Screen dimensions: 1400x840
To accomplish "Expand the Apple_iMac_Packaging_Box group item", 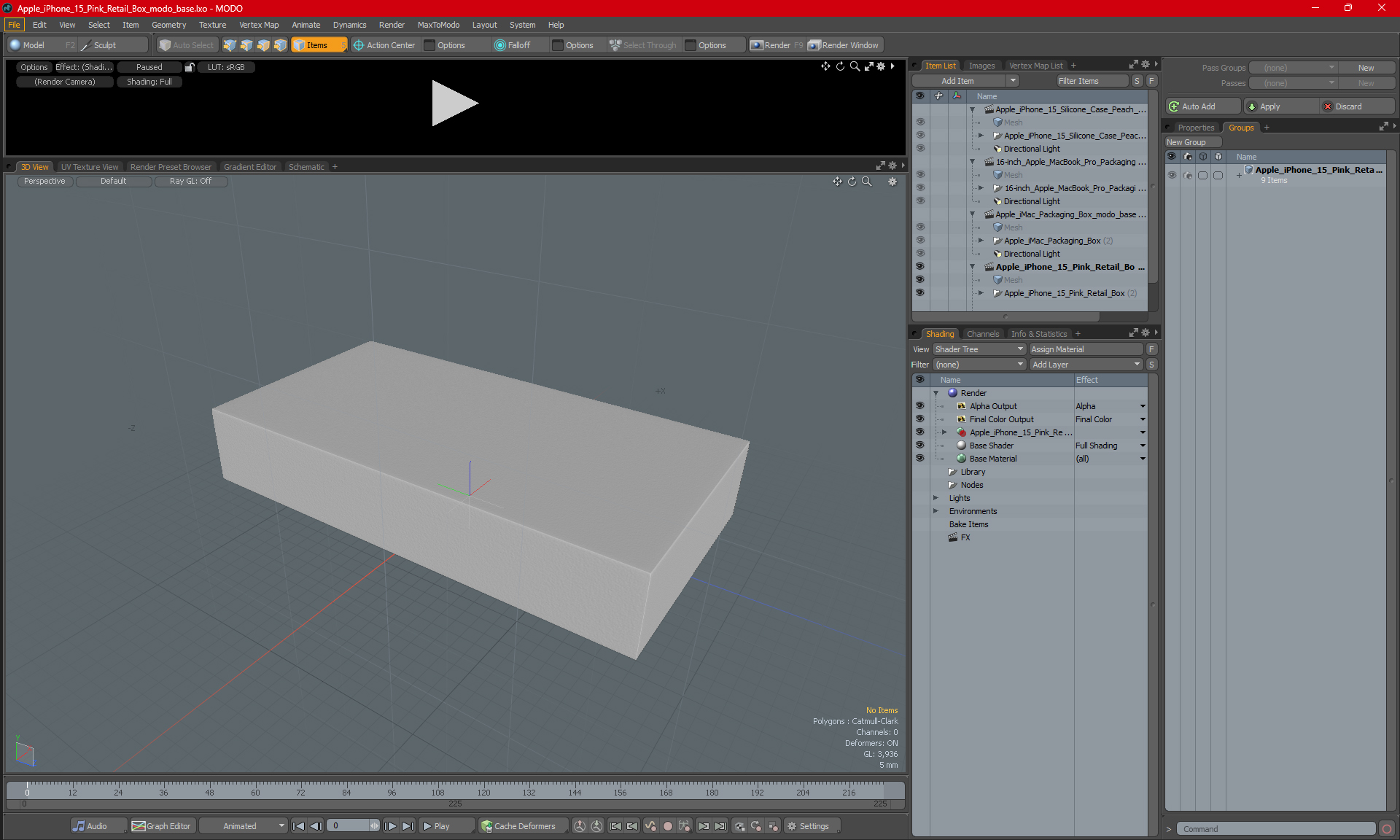I will coord(981,241).
